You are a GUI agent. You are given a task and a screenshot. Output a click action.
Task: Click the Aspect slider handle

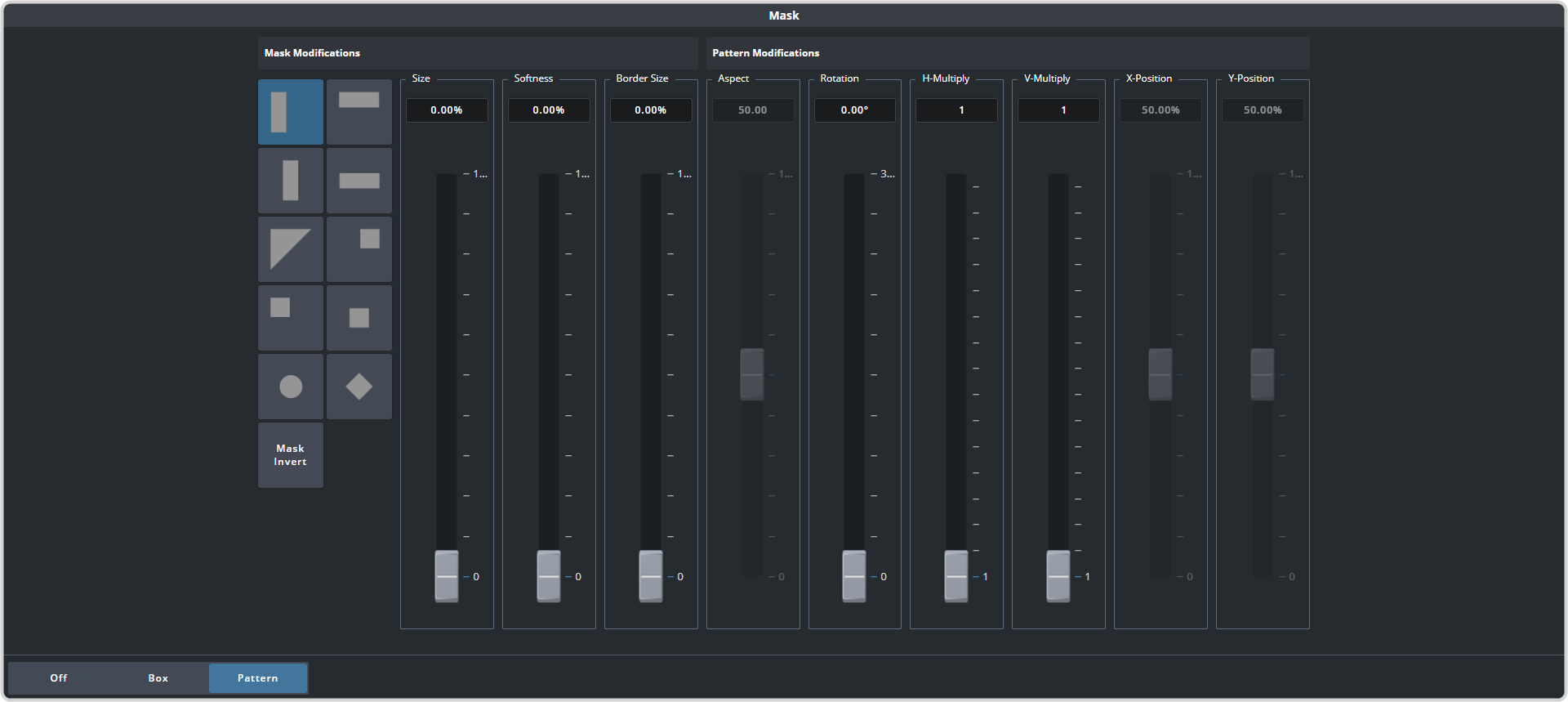tap(752, 374)
